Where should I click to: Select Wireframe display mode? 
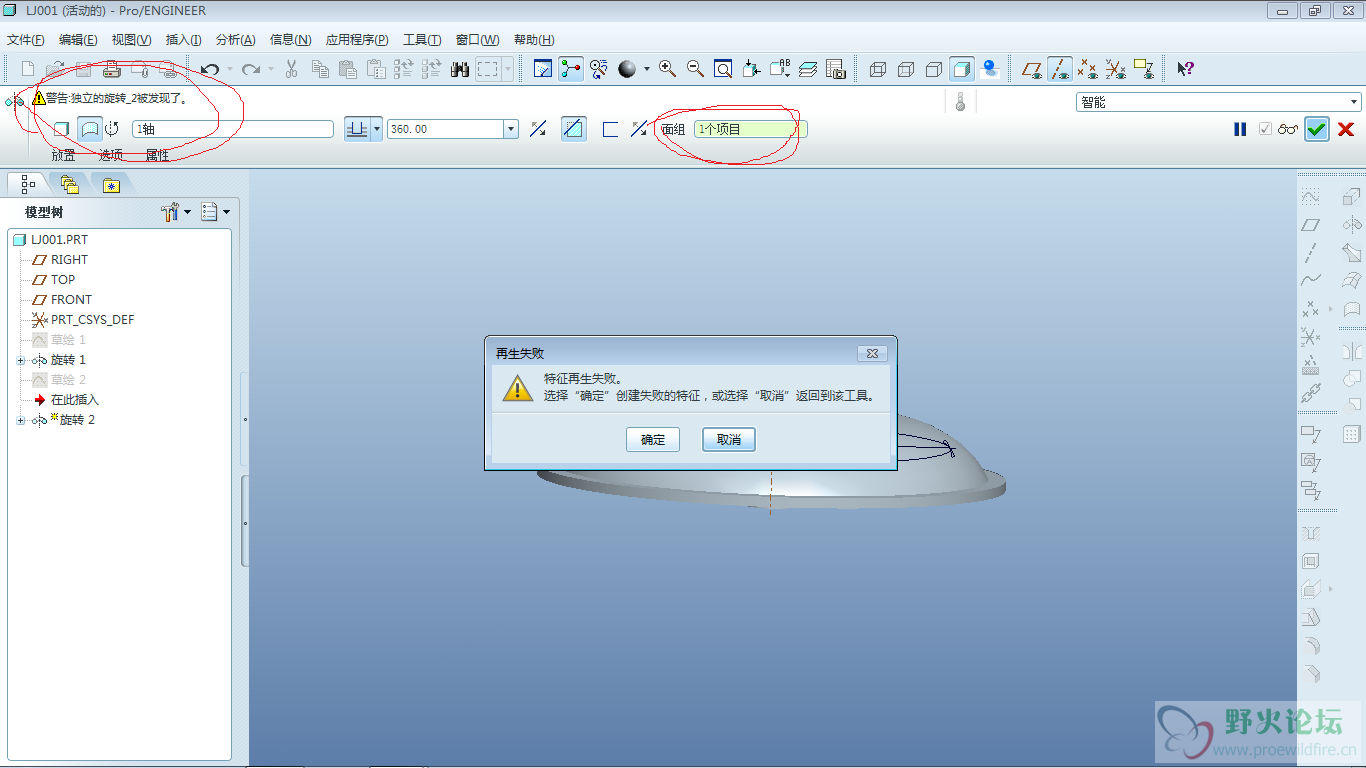(878, 69)
